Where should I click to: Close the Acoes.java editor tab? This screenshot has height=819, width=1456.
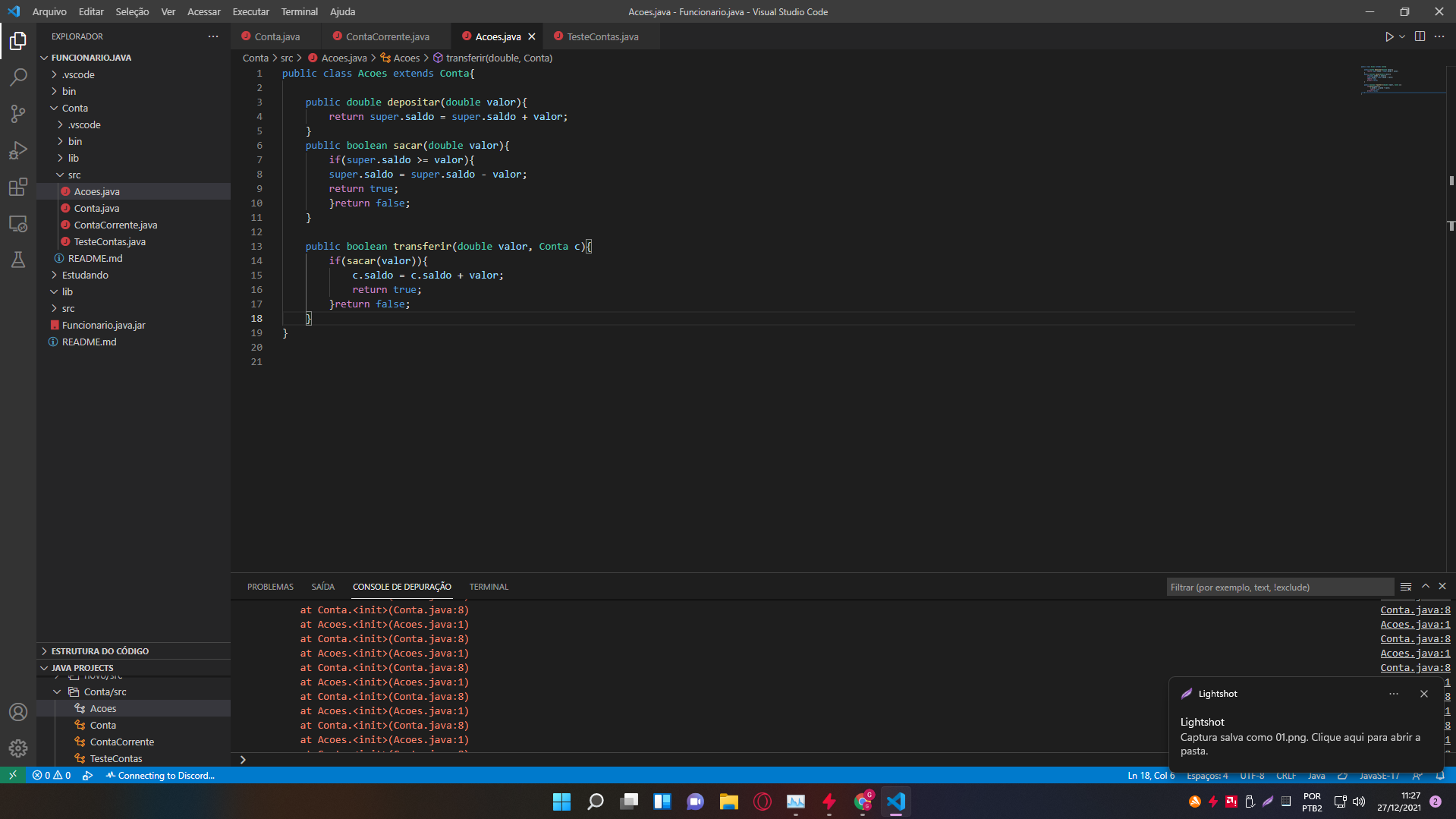pos(532,36)
